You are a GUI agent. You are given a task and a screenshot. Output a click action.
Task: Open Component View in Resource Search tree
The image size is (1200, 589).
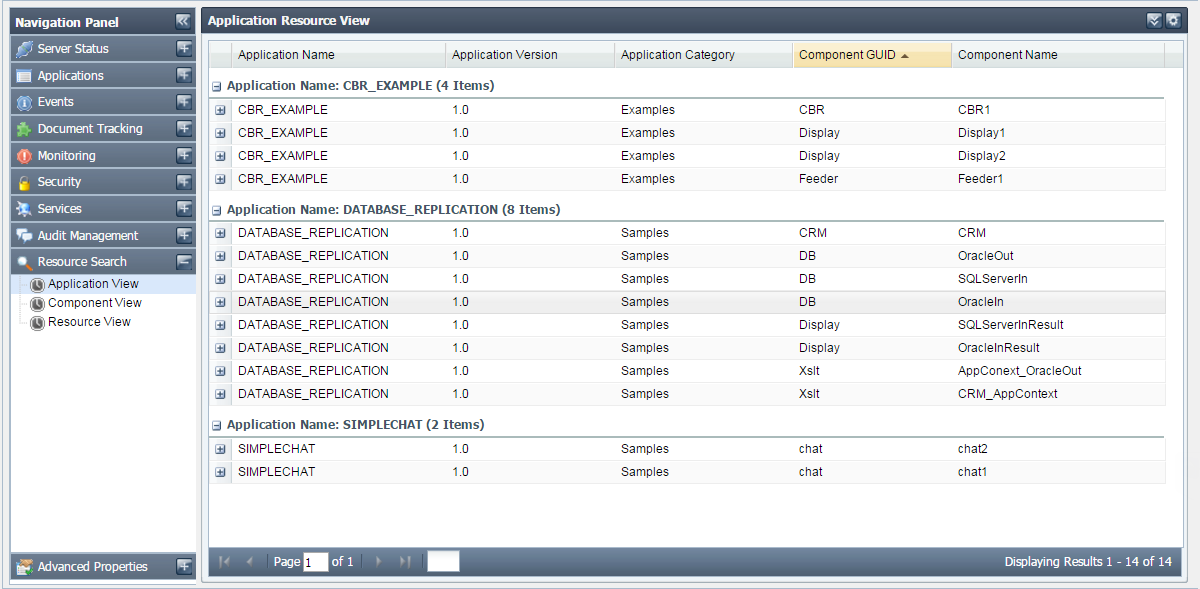tap(94, 303)
